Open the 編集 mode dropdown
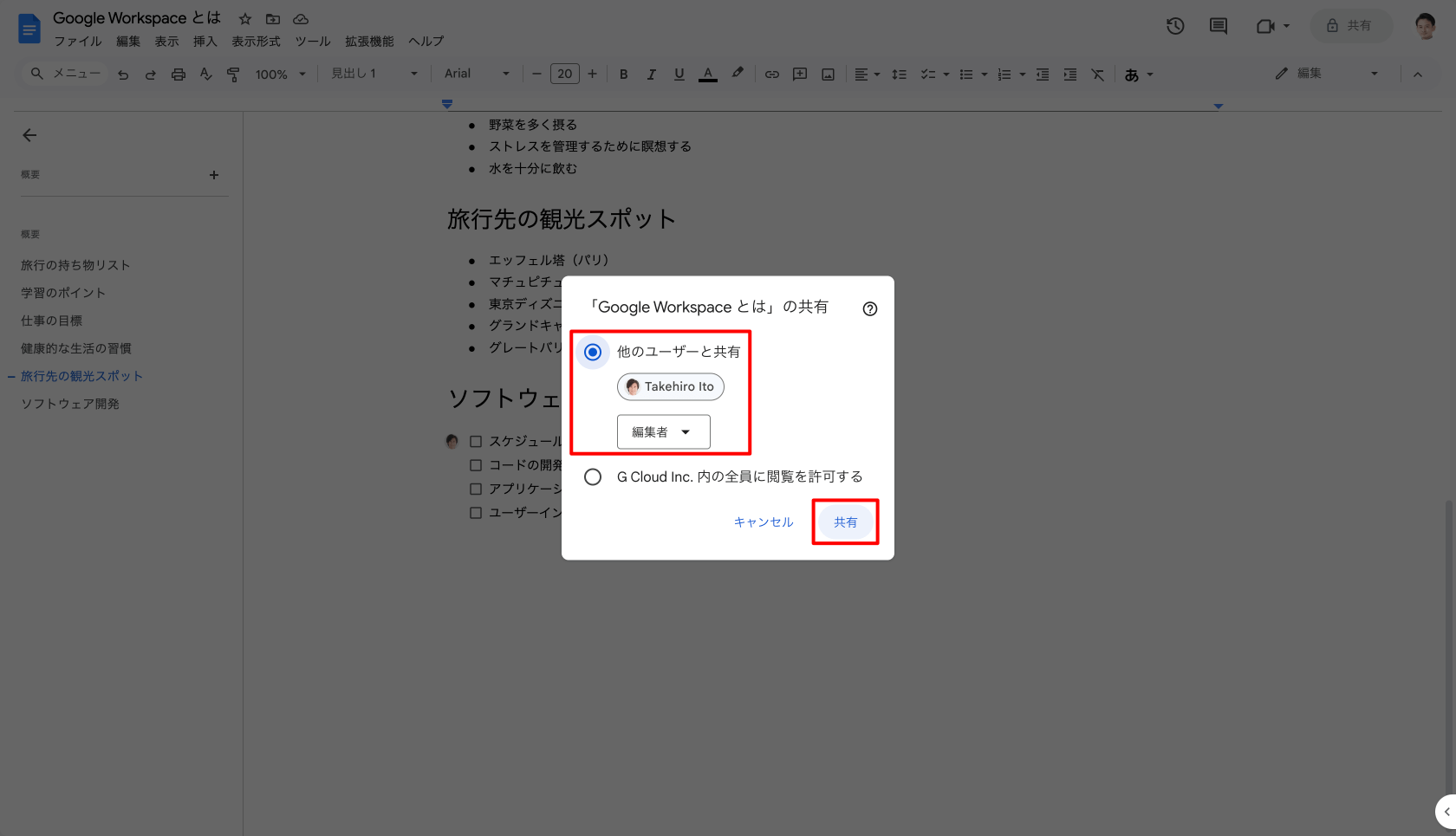 tap(1327, 75)
